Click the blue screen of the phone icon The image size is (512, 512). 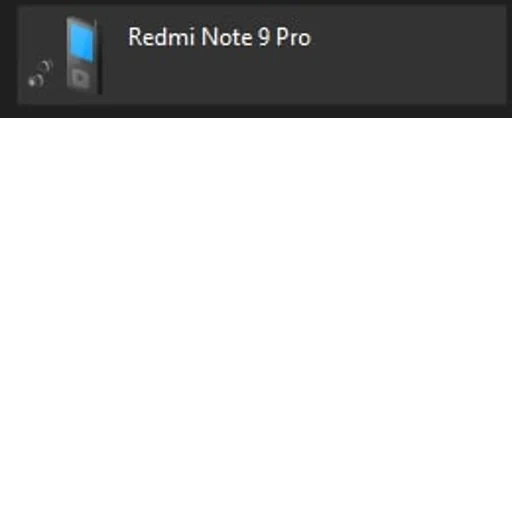[82, 43]
